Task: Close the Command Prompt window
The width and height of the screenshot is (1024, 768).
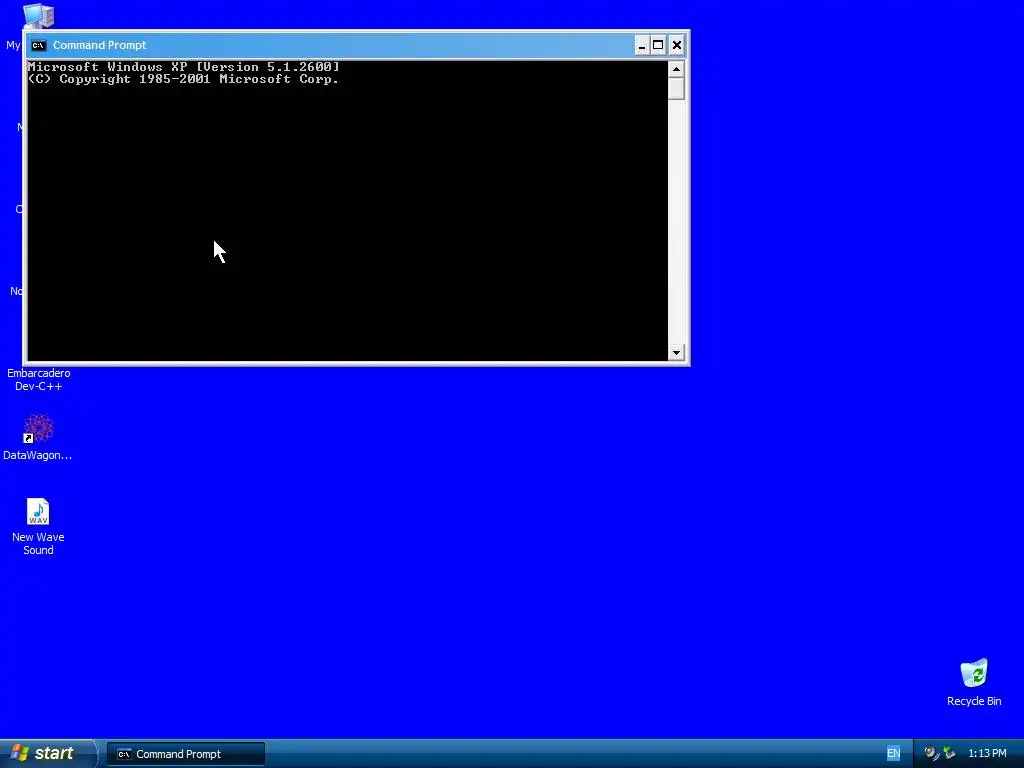Action: tap(677, 45)
